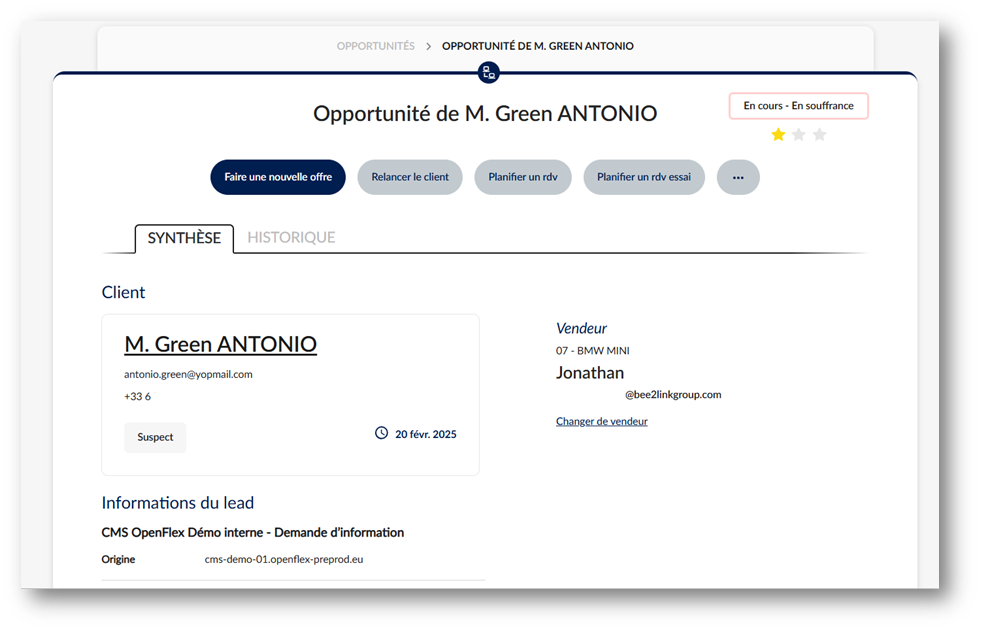Click phone number +33 6
Screen dimensions: 981x631
(x=137, y=396)
